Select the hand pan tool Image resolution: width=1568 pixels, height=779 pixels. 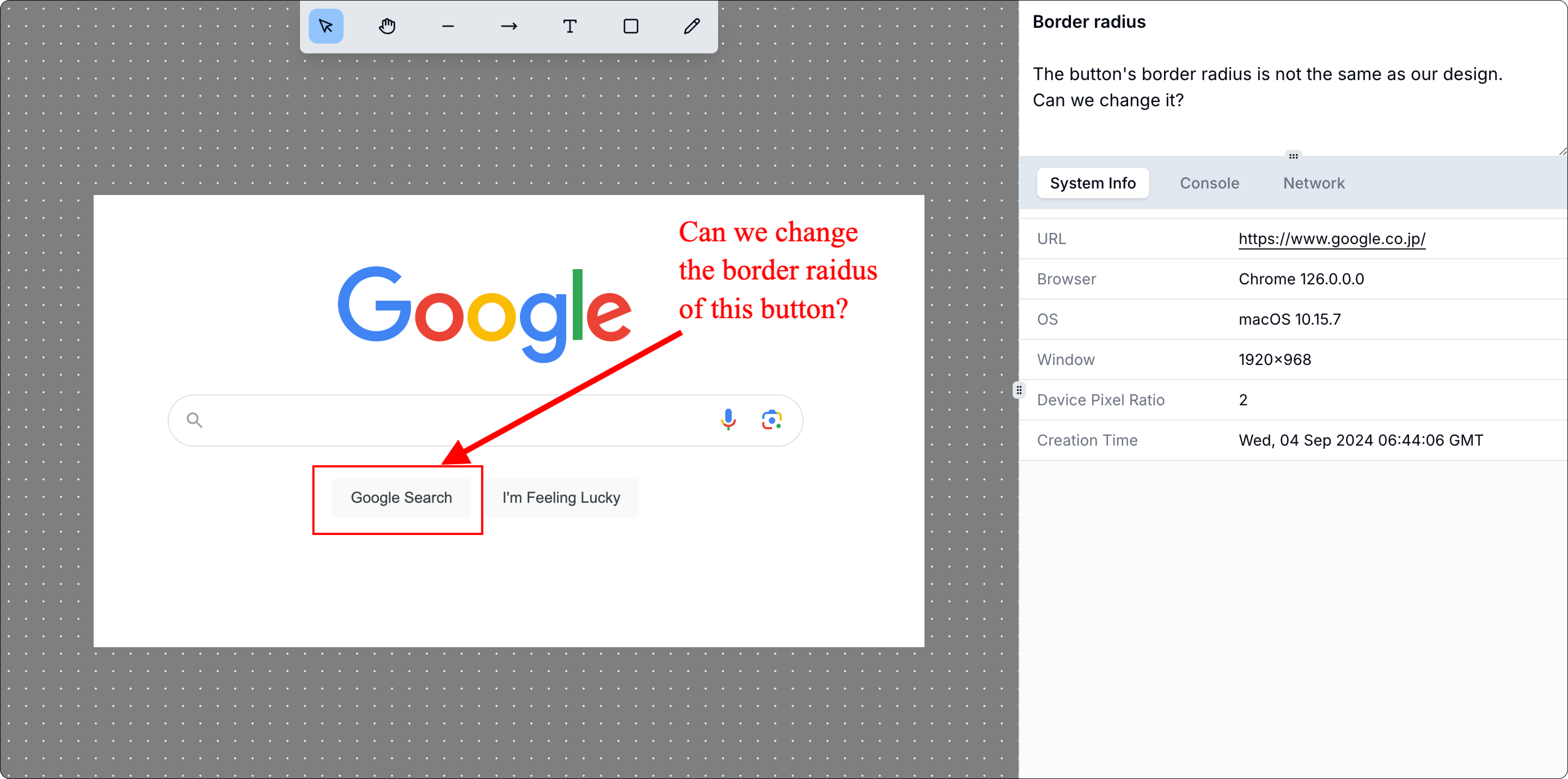pyautogui.click(x=387, y=26)
